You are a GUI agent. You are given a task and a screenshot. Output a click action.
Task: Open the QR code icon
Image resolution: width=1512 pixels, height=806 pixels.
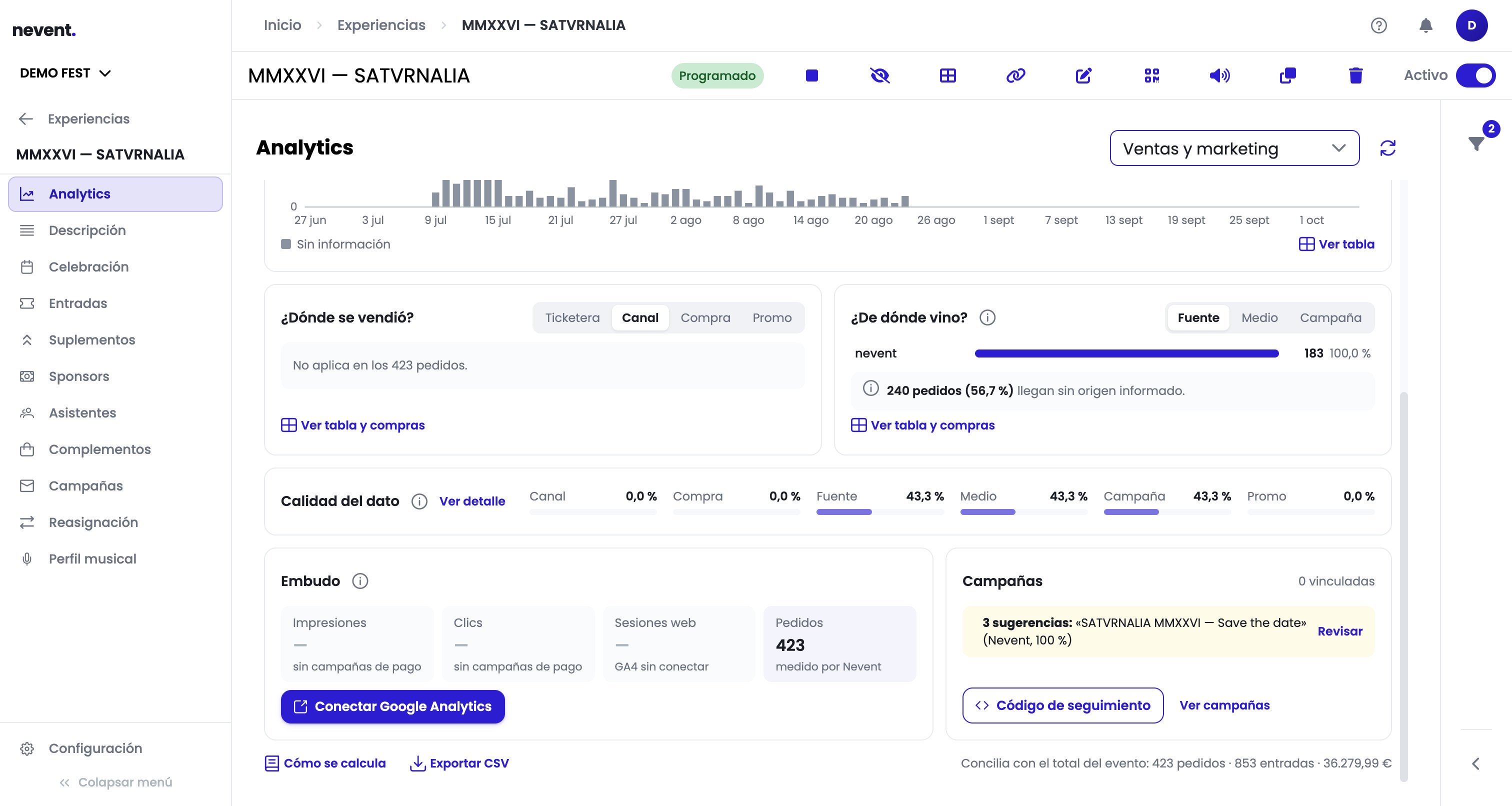point(1151,75)
